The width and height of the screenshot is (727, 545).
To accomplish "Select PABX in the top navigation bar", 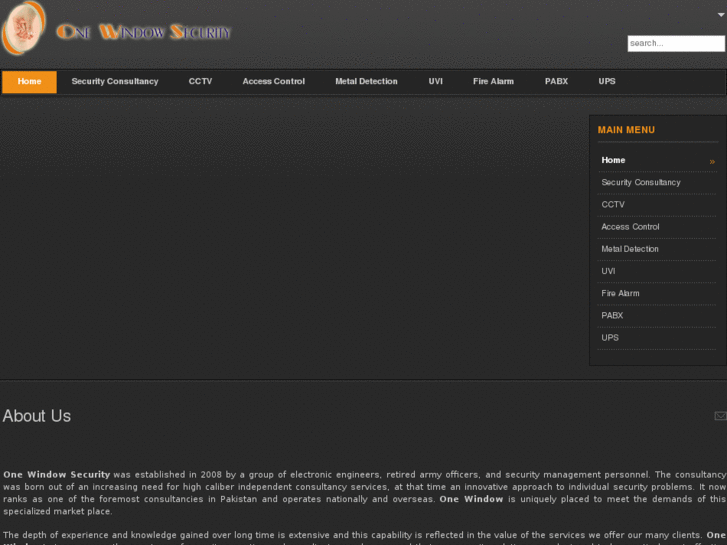I will (x=556, y=82).
